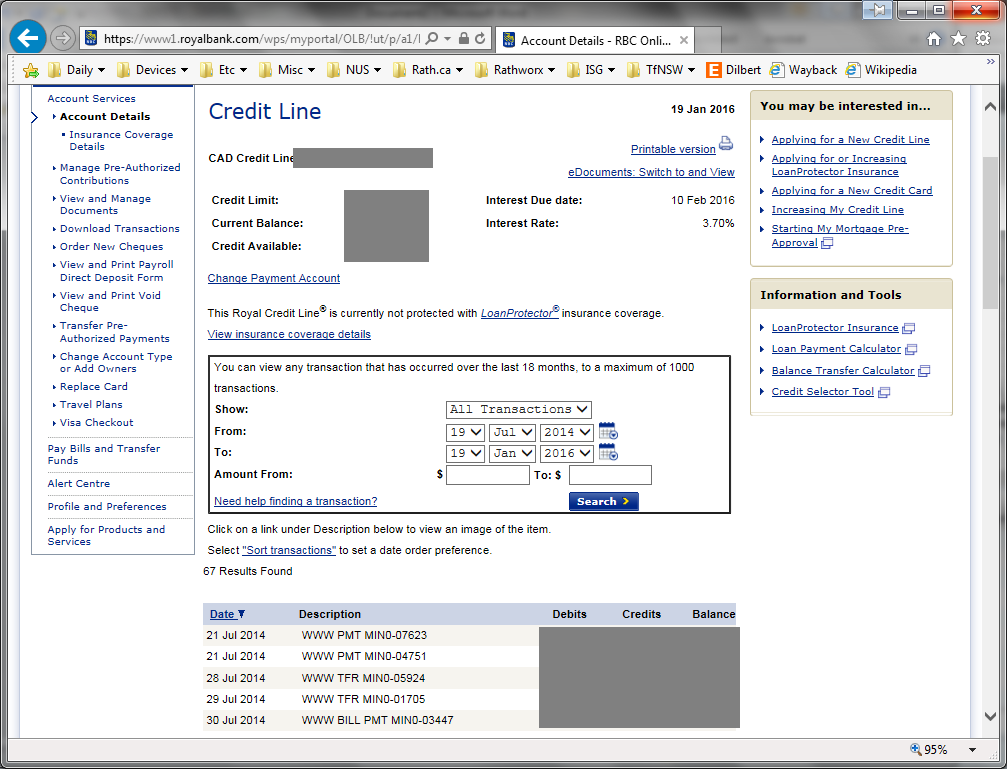
Task: Open the To date calendar picker icon
Action: [x=608, y=453]
